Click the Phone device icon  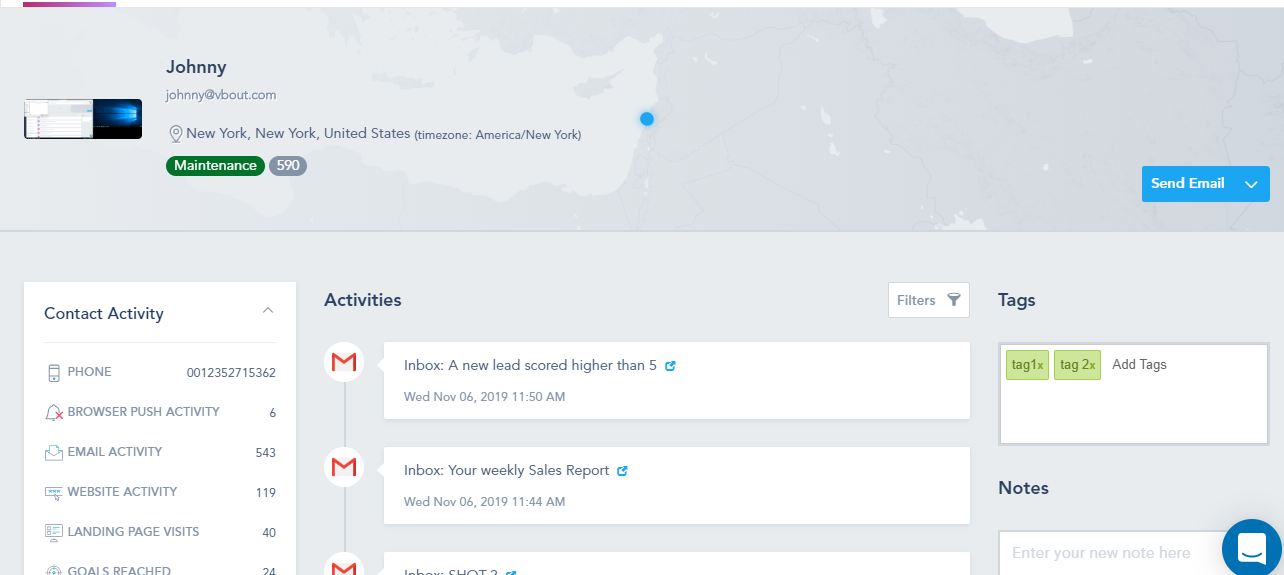coord(54,373)
